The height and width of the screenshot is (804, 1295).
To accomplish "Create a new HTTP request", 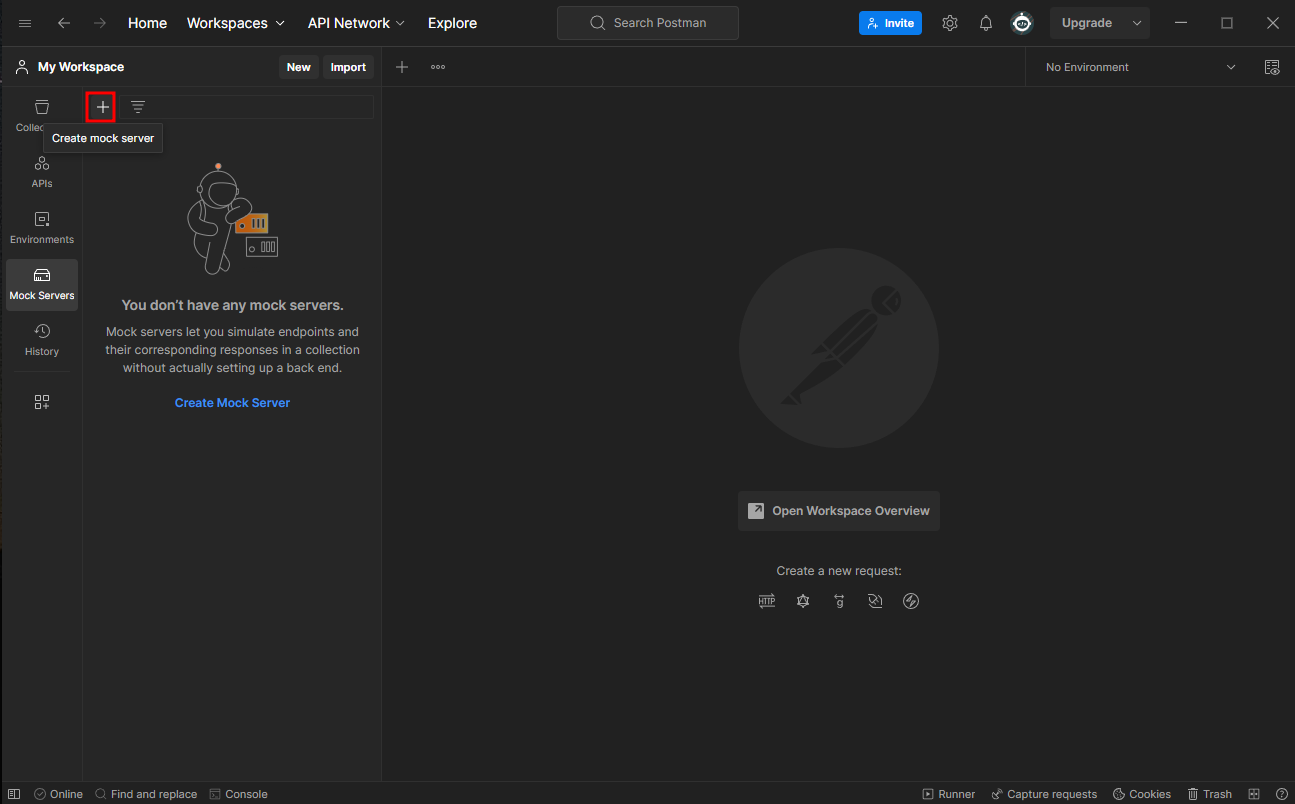I will pyautogui.click(x=767, y=601).
